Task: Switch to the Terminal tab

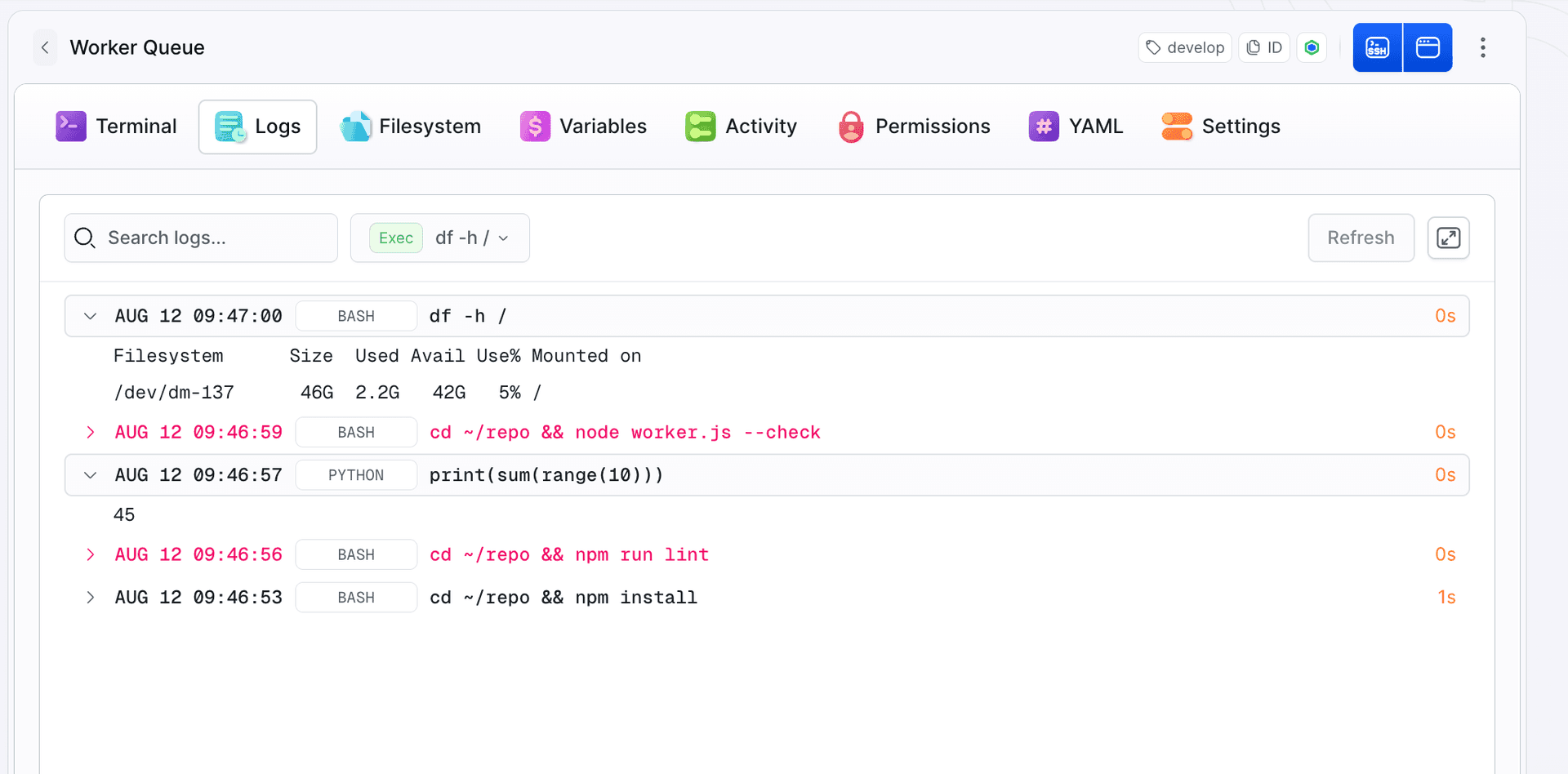Action: [x=116, y=127]
